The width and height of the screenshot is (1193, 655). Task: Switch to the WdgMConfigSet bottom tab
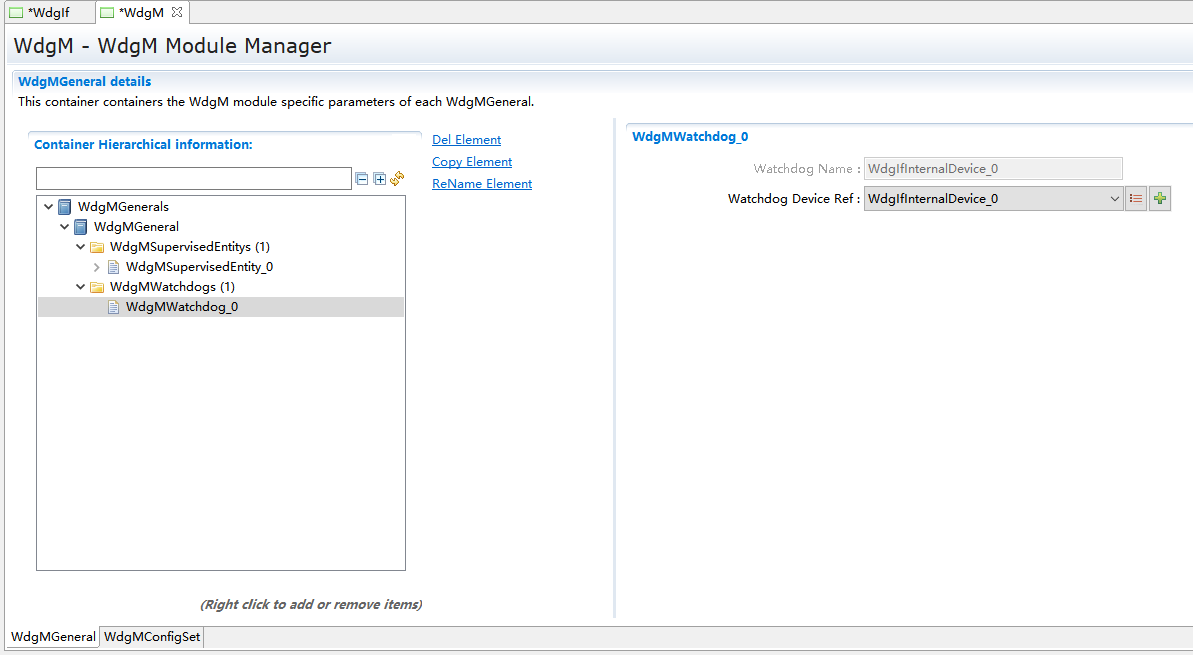[x=152, y=637]
